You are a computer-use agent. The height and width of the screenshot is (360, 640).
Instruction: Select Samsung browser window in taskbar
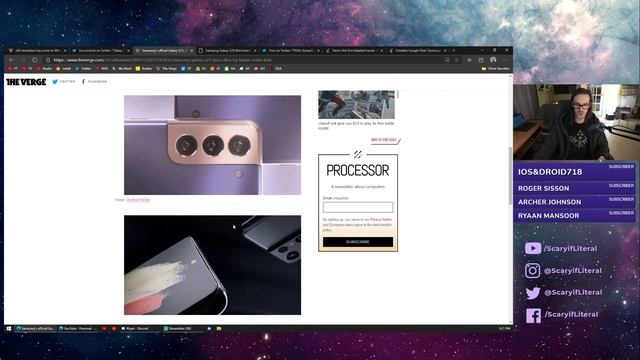(35, 328)
